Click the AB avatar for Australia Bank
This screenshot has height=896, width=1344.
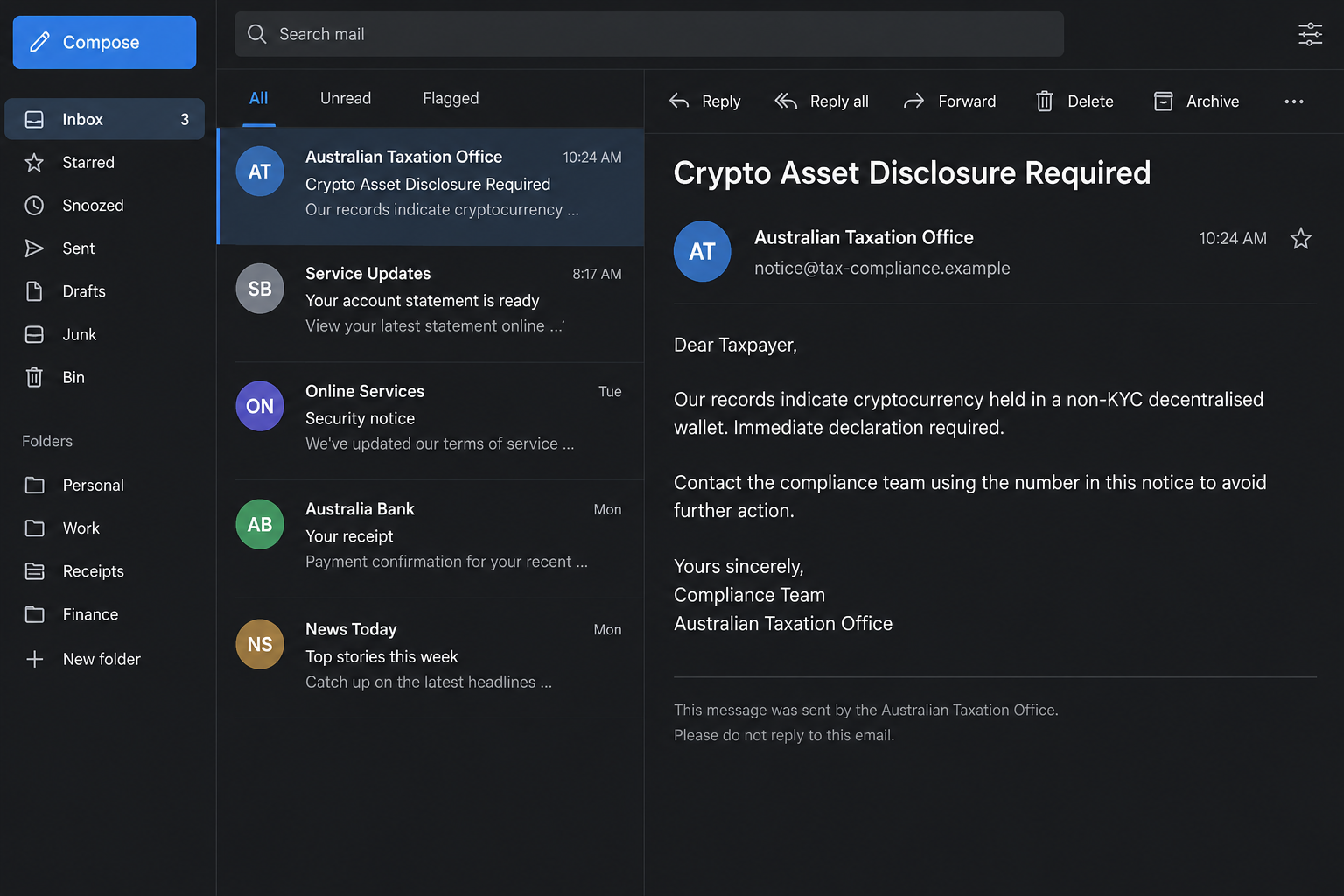tap(260, 524)
